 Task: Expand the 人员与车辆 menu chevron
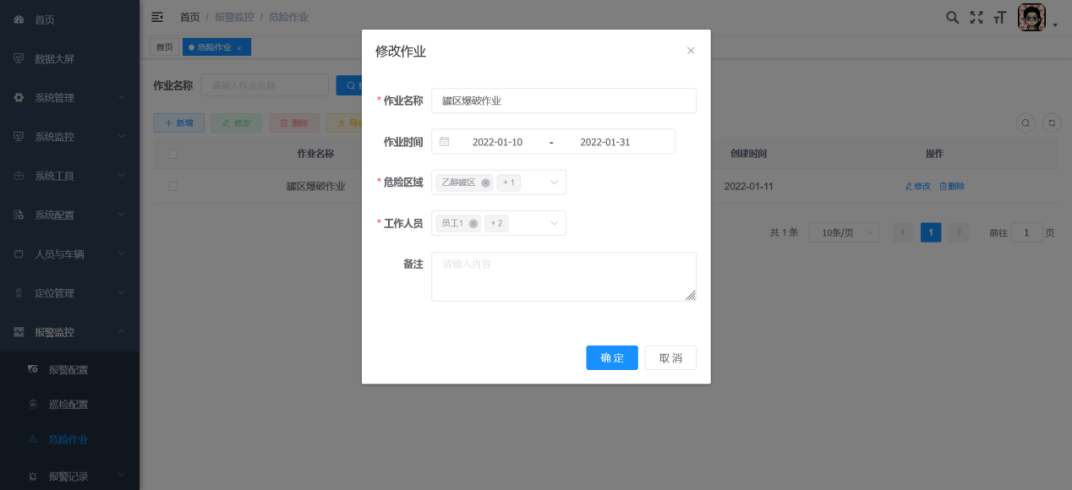point(122,254)
